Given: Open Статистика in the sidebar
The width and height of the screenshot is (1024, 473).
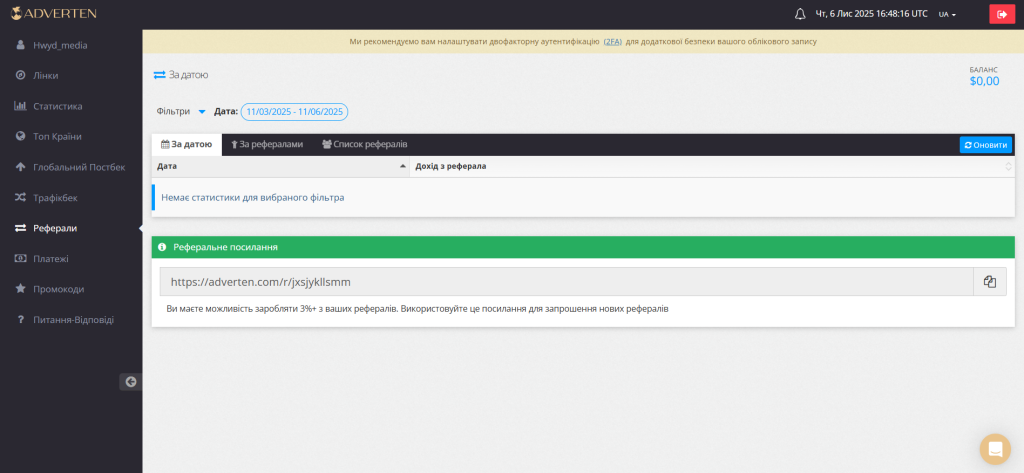Looking at the screenshot, I should 57,106.
